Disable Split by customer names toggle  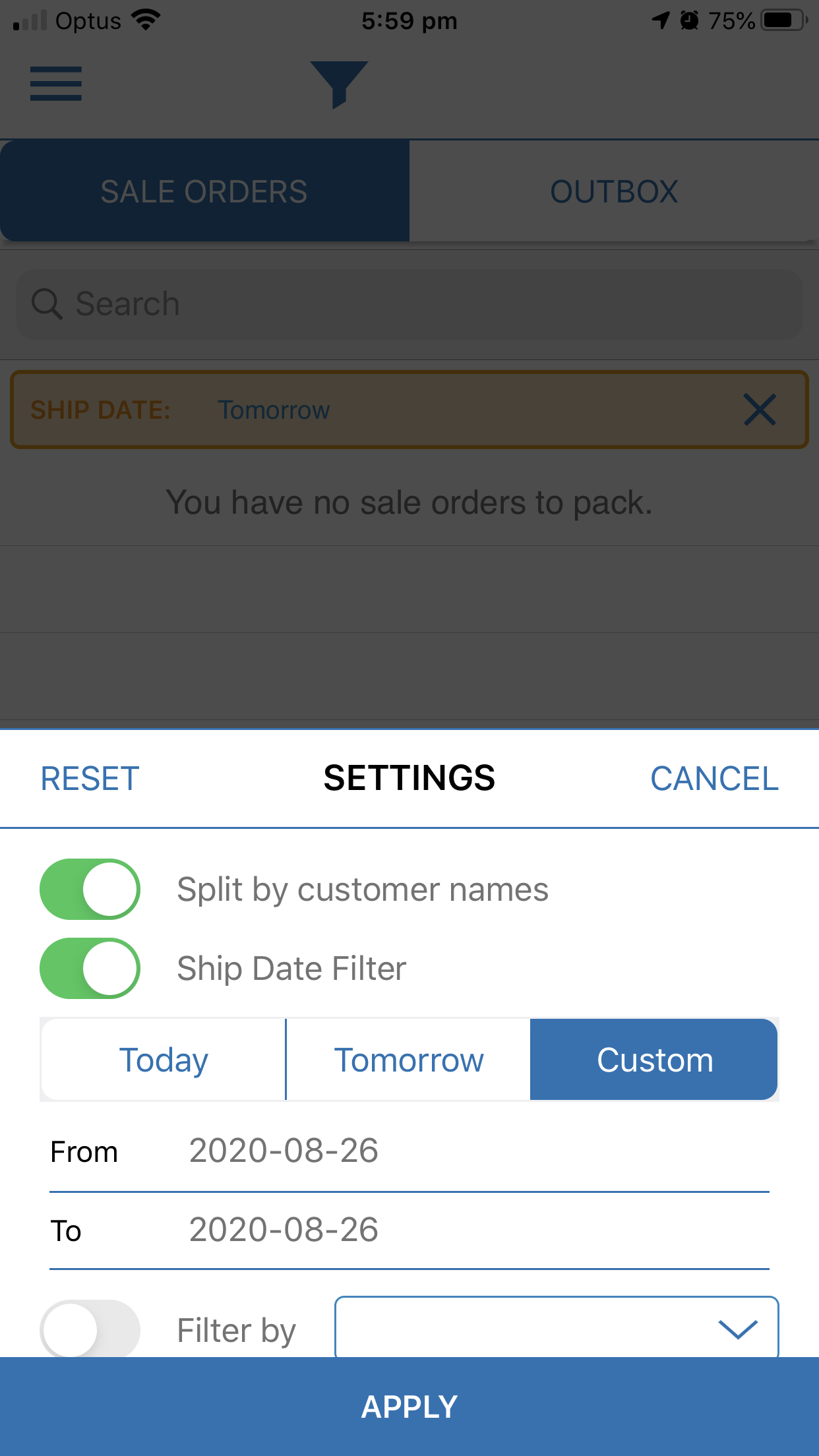90,889
